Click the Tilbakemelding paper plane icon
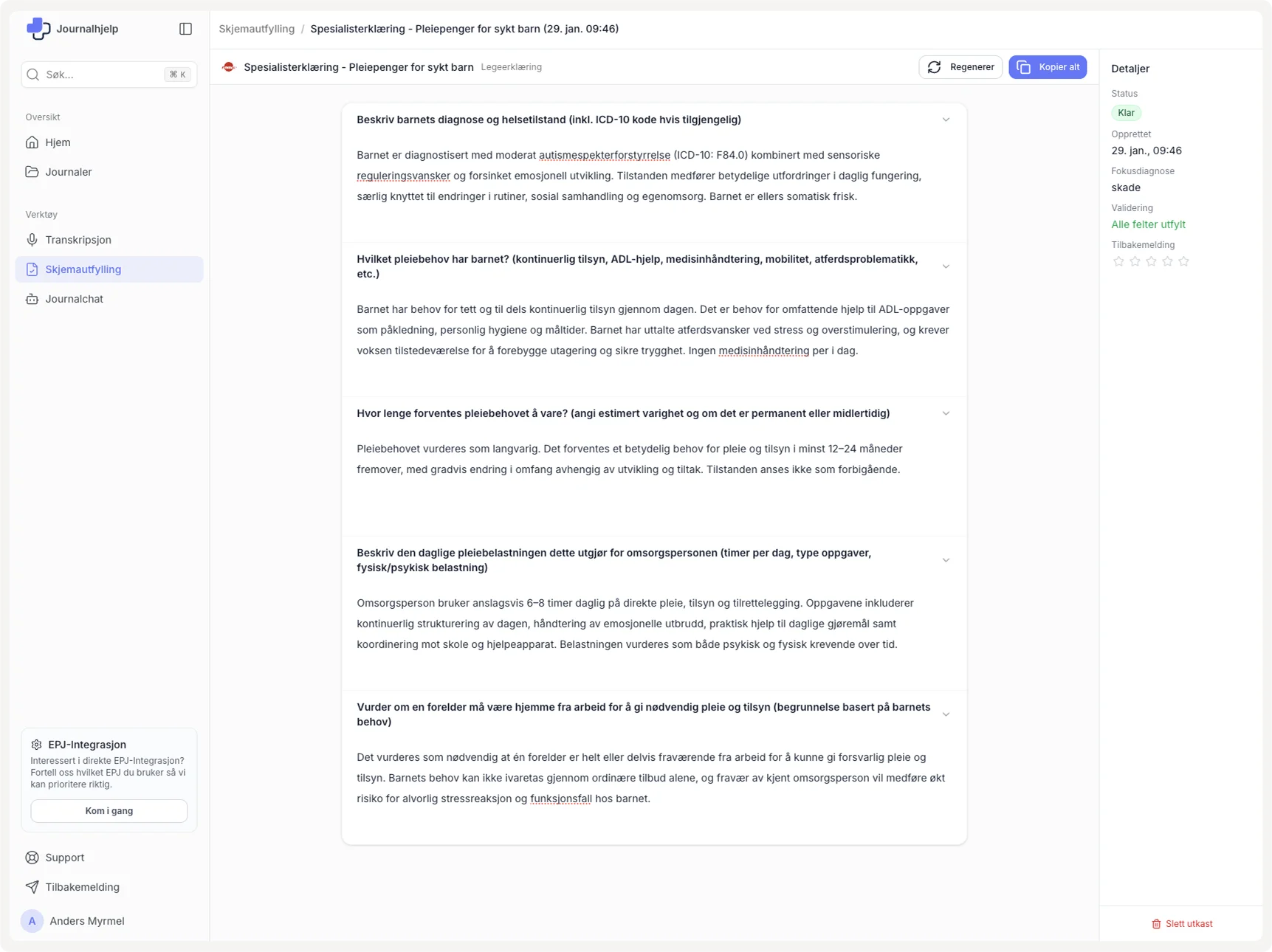 (x=32, y=887)
